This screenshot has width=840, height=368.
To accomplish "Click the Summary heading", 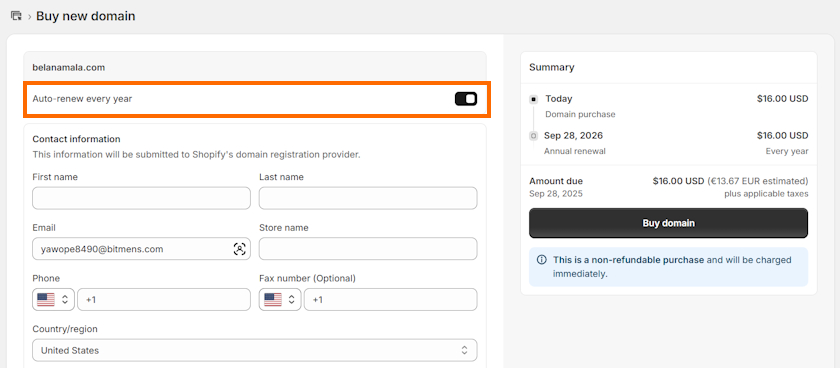I will (552, 67).
